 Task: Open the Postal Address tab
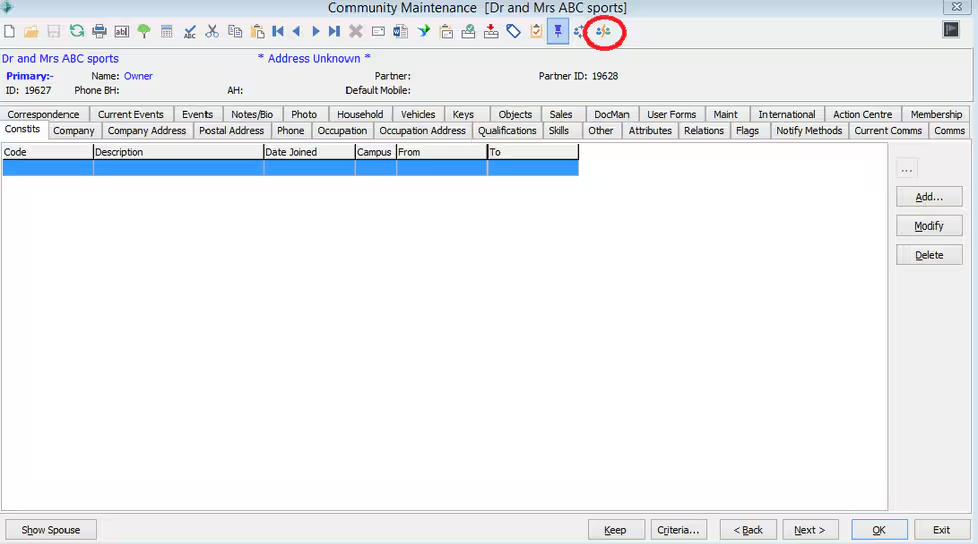tap(231, 130)
